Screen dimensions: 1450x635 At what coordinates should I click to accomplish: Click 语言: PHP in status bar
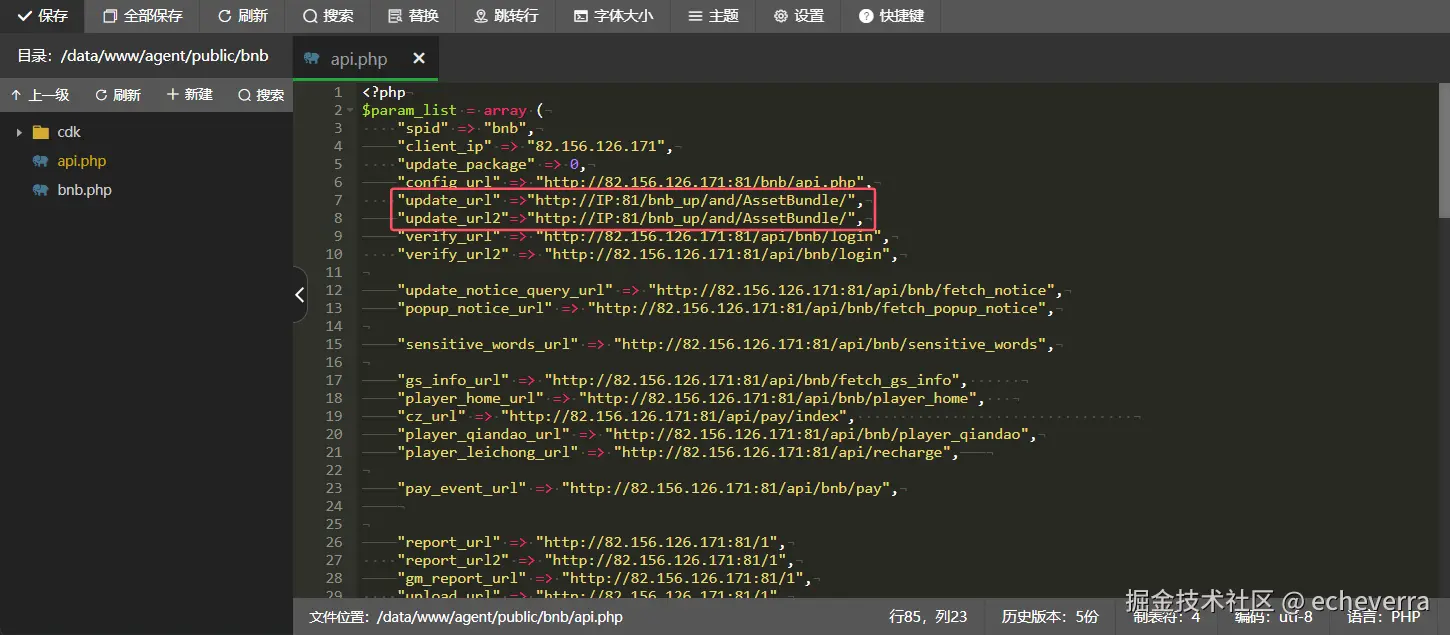[1384, 617]
